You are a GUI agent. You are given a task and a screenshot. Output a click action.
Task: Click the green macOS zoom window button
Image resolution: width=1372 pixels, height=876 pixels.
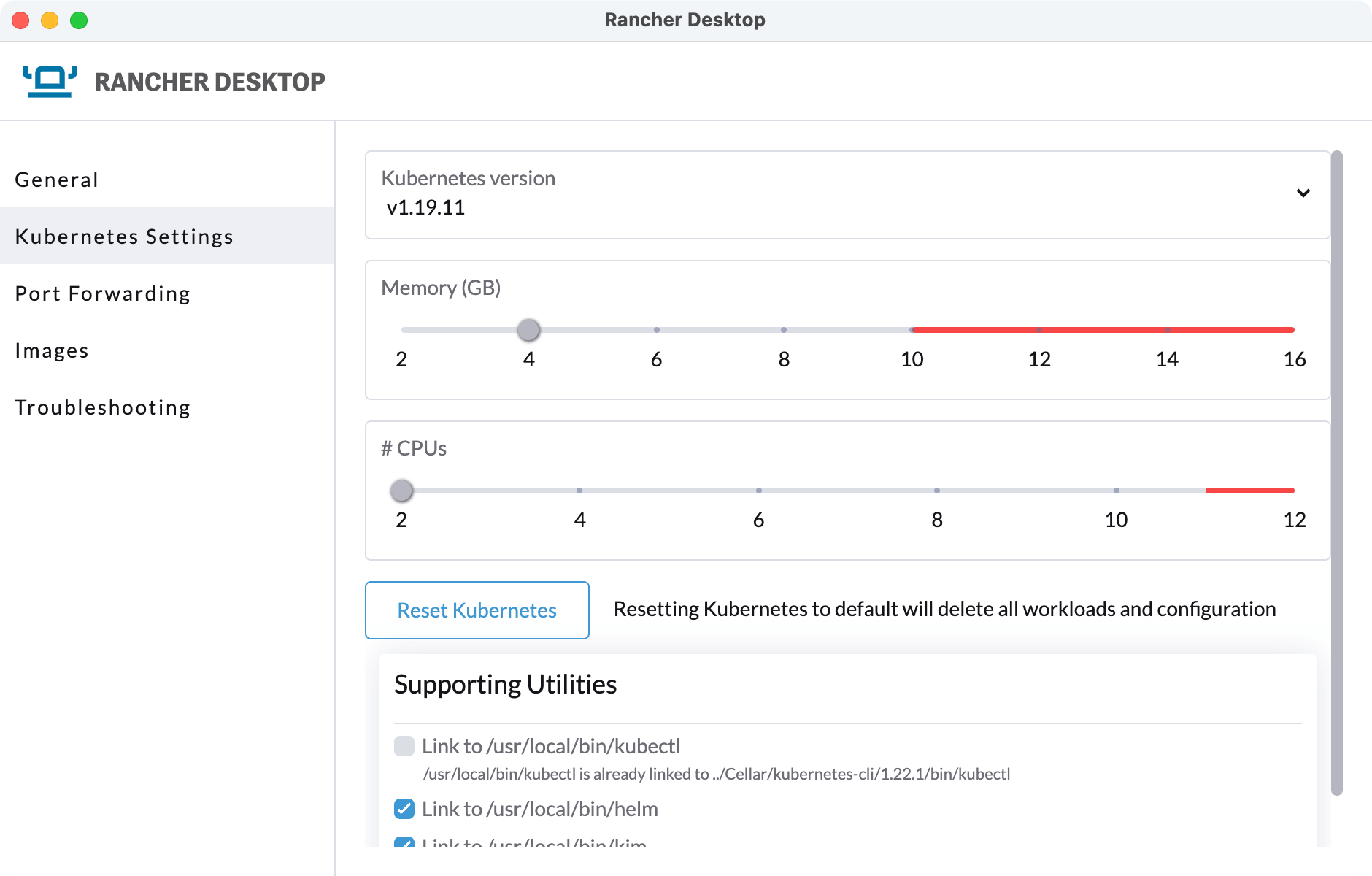click(x=79, y=20)
